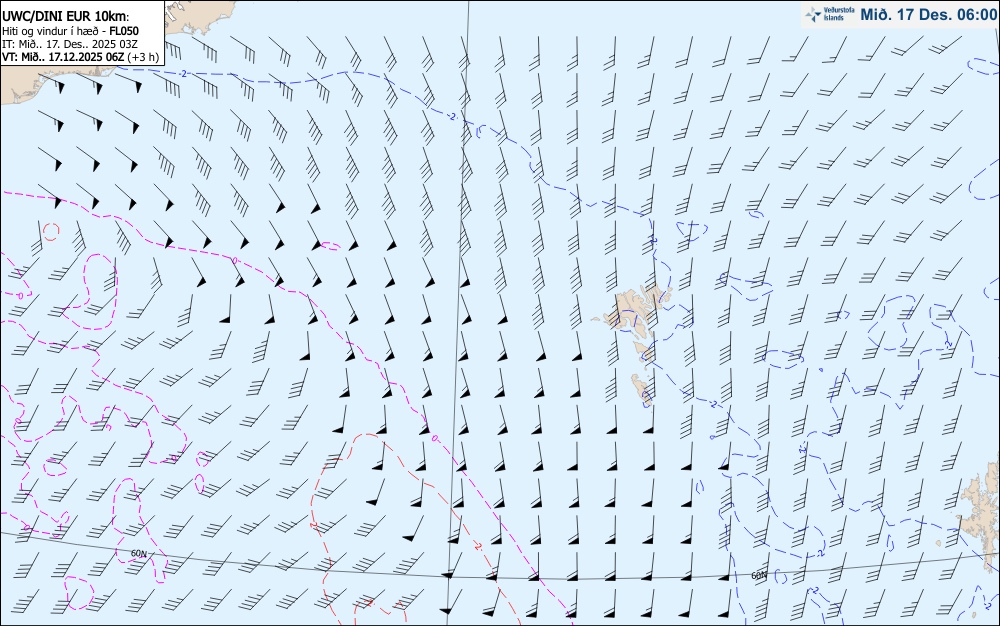Image resolution: width=1000 pixels, height=626 pixels.
Task: Select the 'Mið. 17 Des. 06:00' date label
Action: pyautogui.click(x=928, y=14)
